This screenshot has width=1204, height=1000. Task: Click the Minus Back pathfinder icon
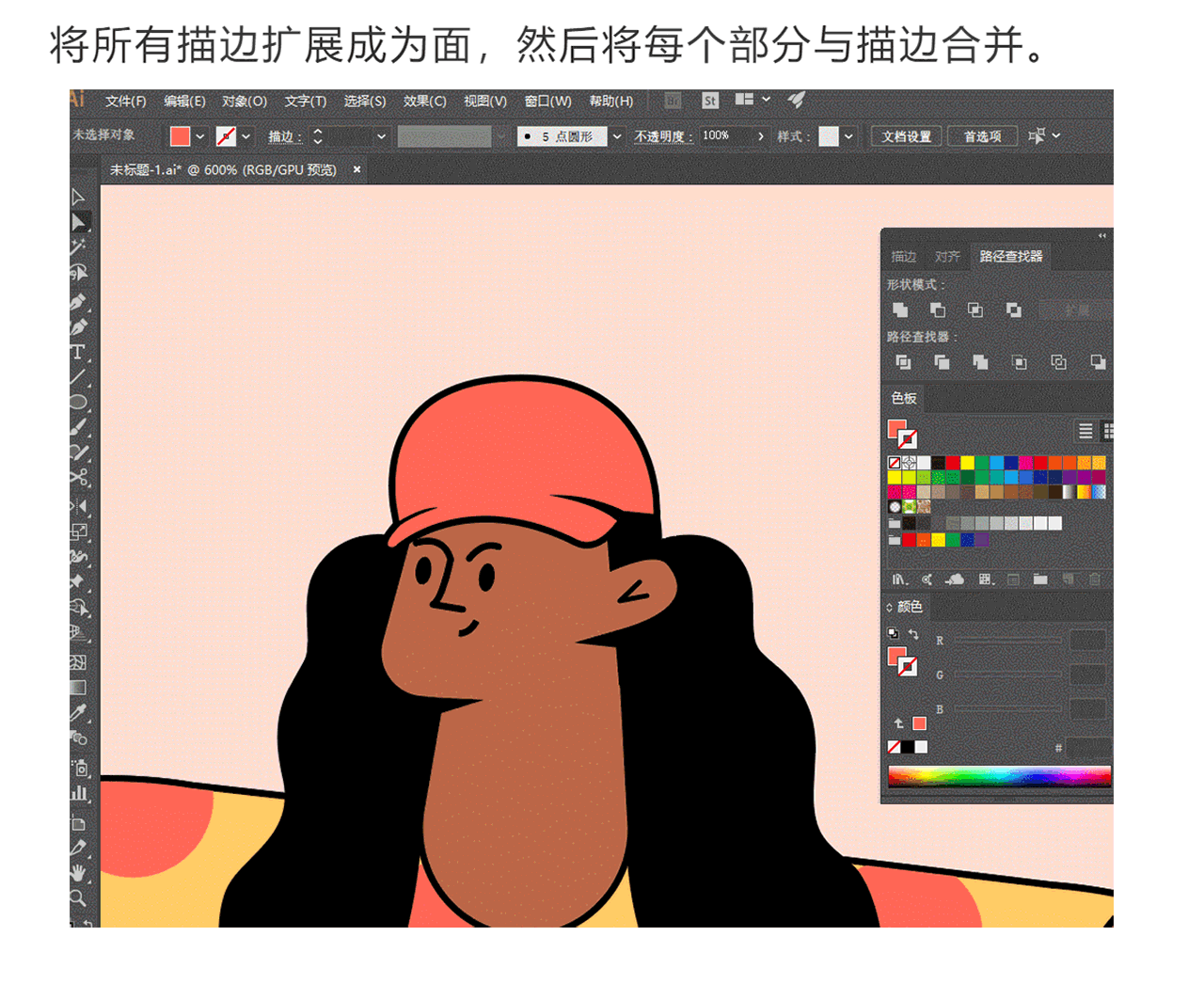pyautogui.click(x=1097, y=362)
